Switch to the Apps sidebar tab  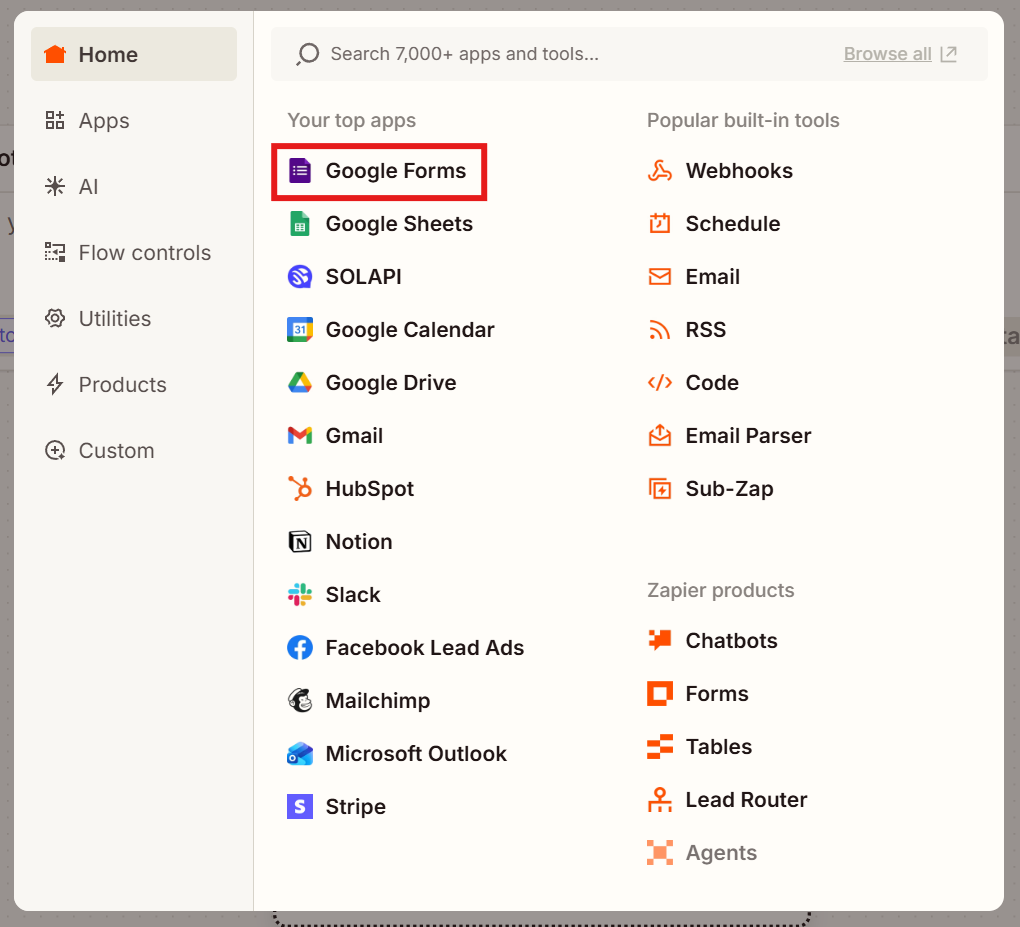104,121
